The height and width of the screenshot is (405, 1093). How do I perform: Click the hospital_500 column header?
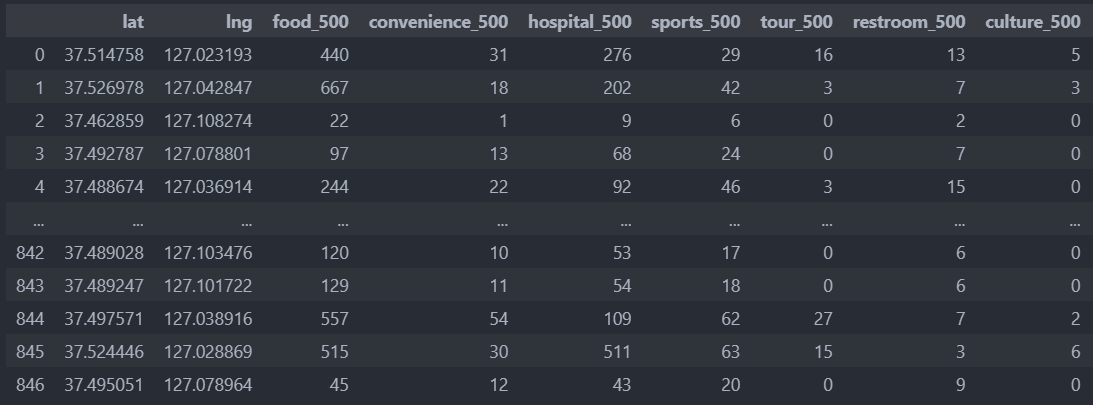click(580, 22)
